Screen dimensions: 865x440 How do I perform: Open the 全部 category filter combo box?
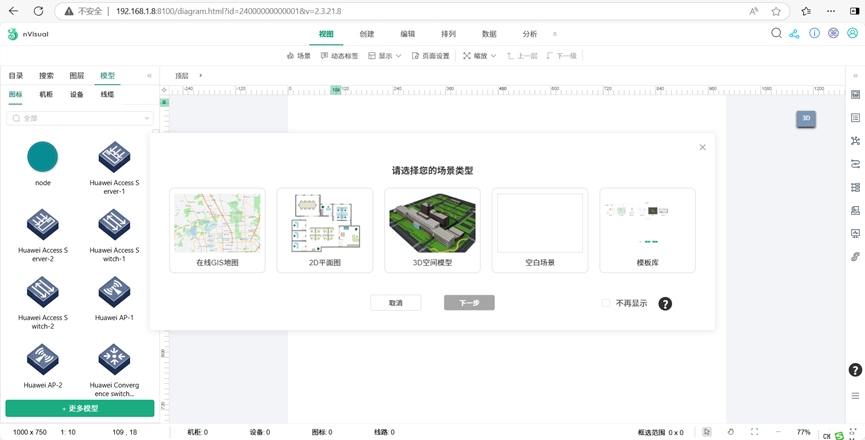tap(80, 118)
